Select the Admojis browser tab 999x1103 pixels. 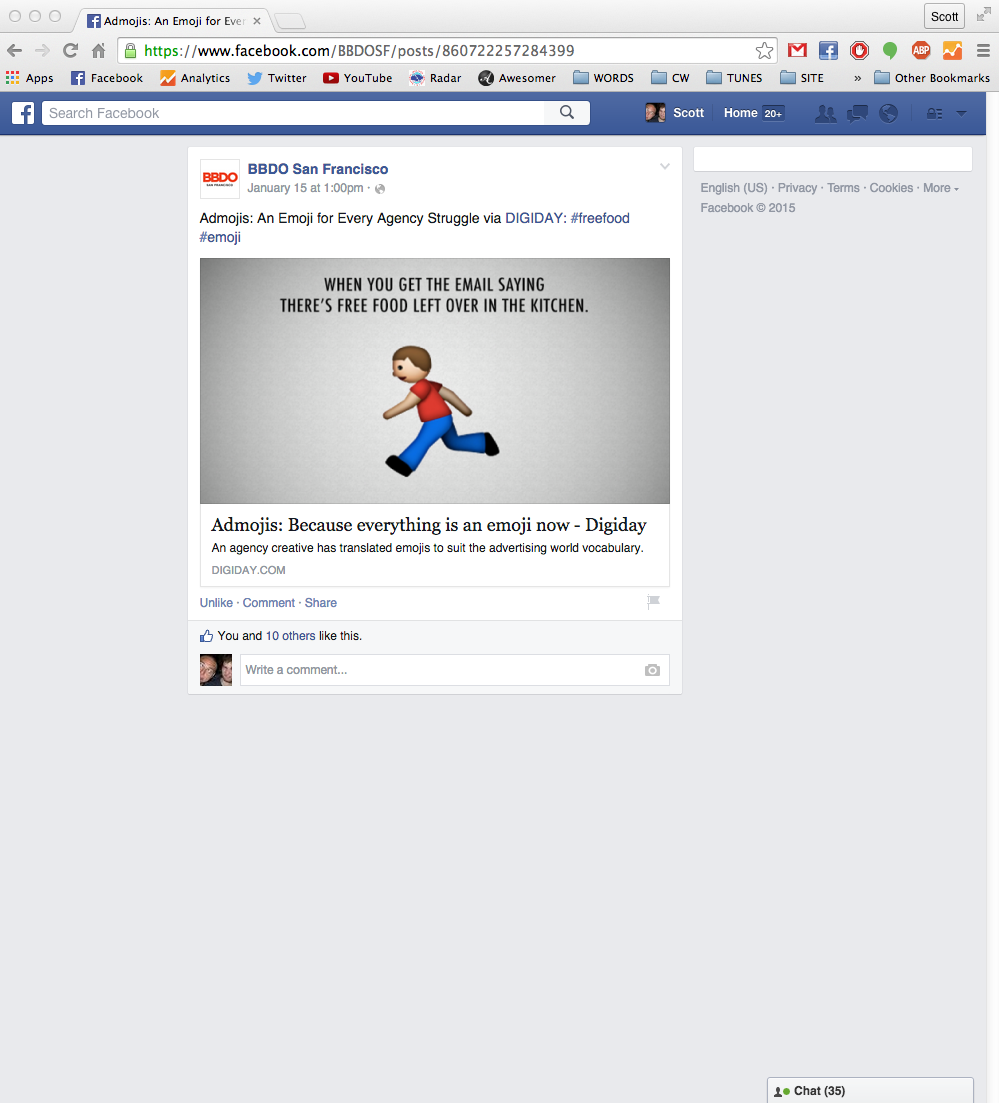(173, 21)
